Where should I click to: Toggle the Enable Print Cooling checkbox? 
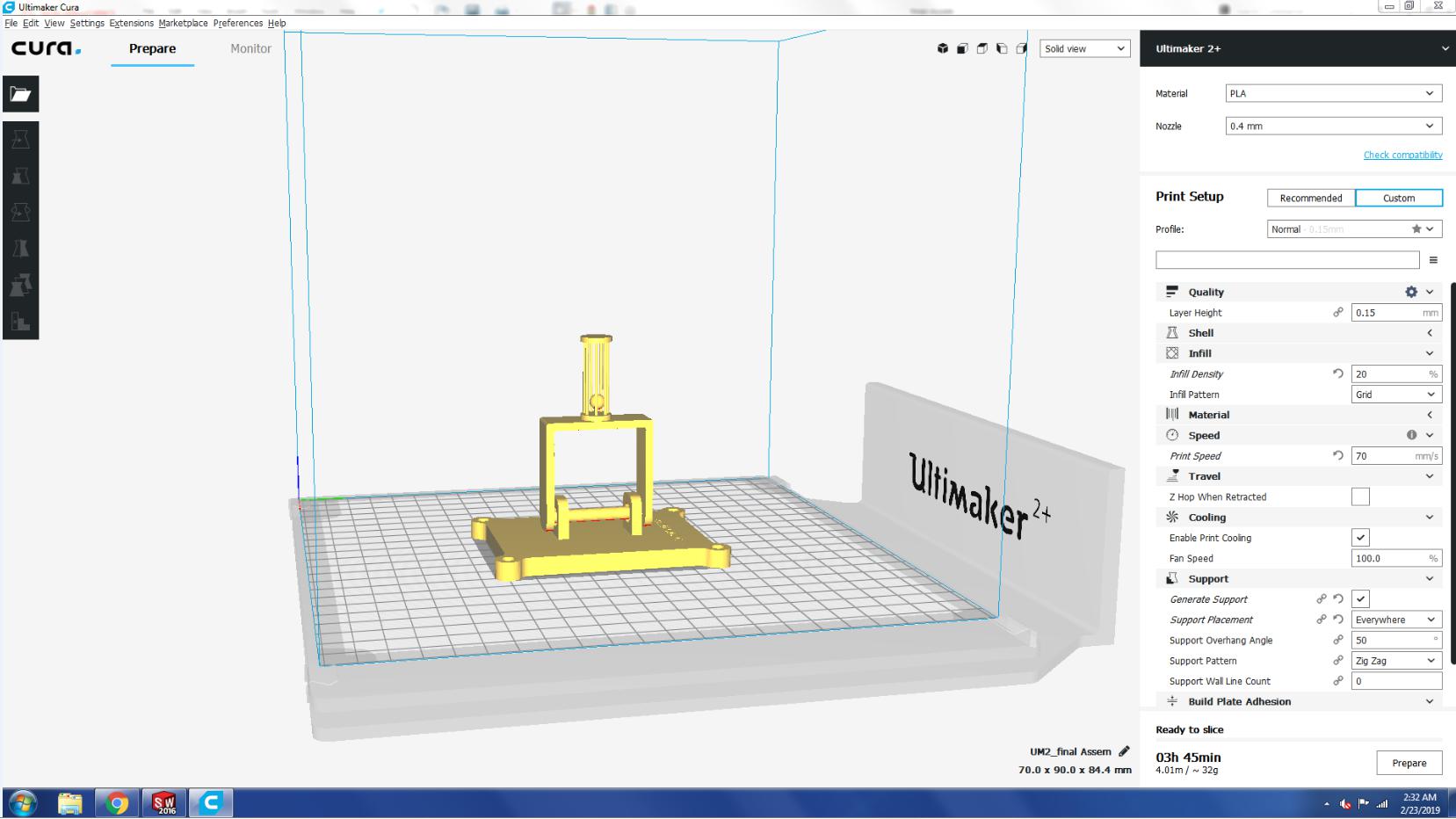(x=1360, y=538)
